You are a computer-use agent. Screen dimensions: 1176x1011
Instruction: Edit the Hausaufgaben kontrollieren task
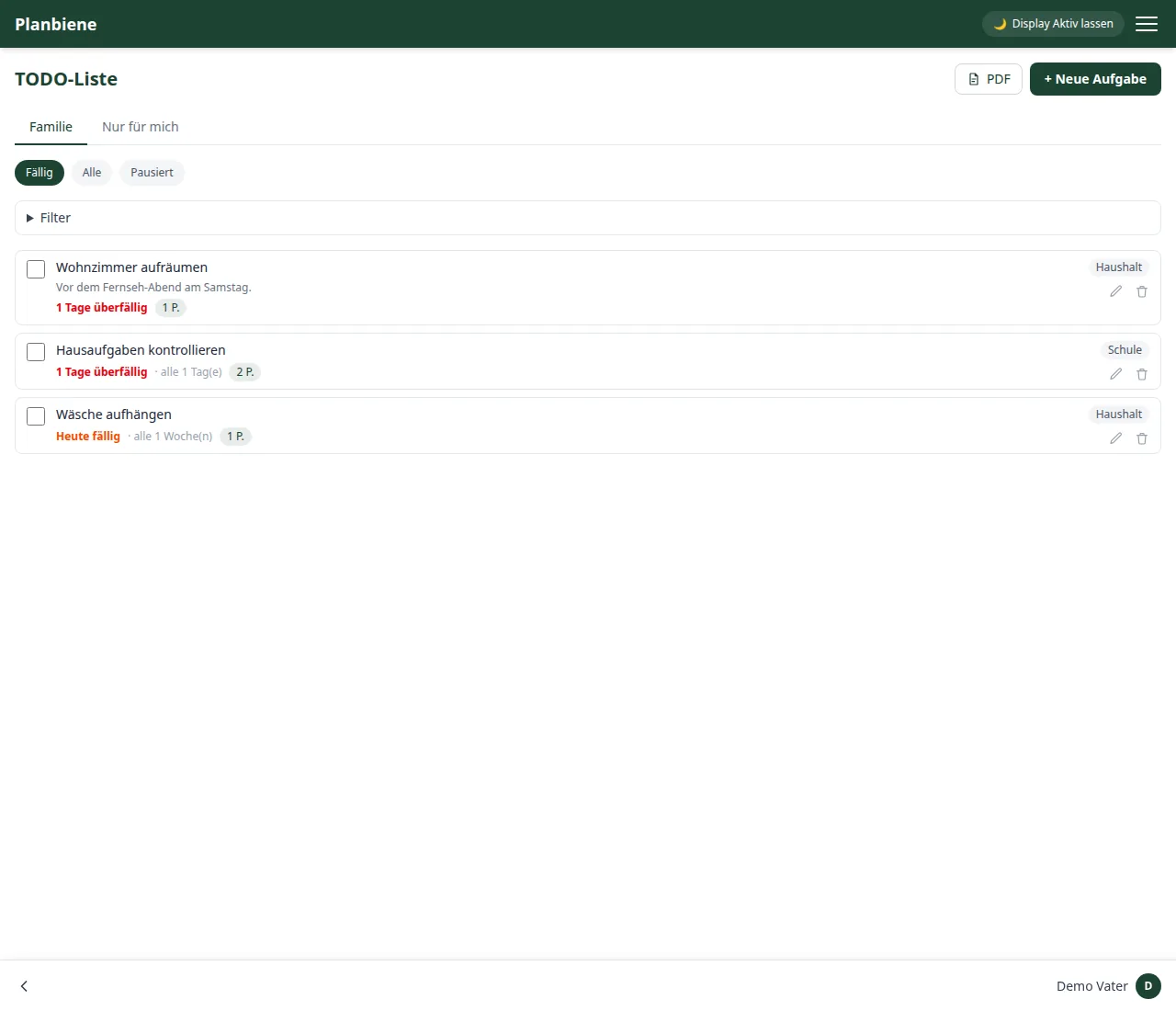pos(1115,374)
